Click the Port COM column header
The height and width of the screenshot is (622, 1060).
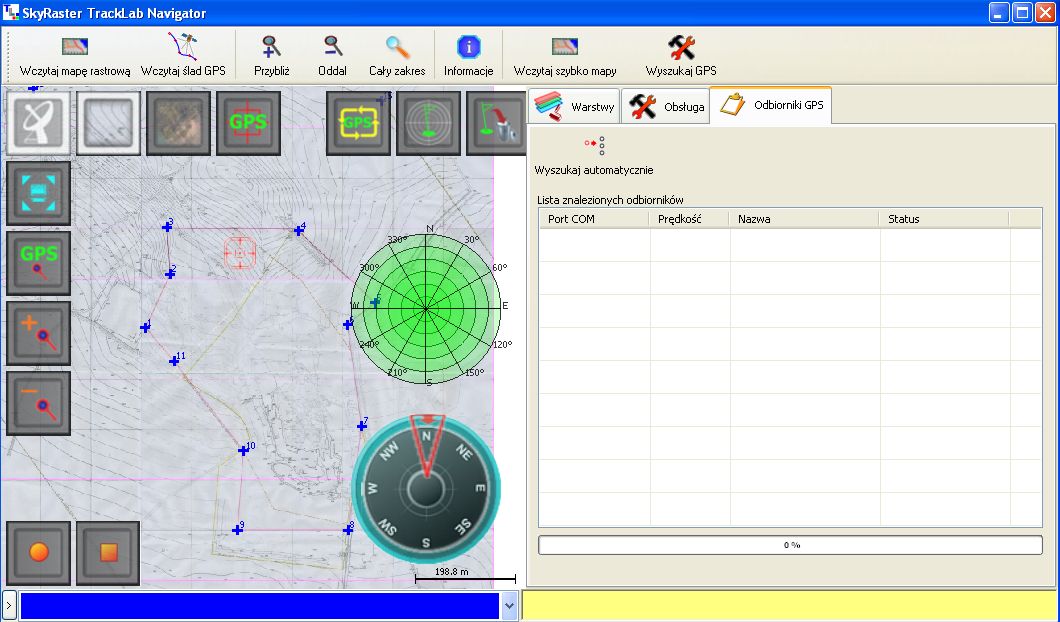594,219
